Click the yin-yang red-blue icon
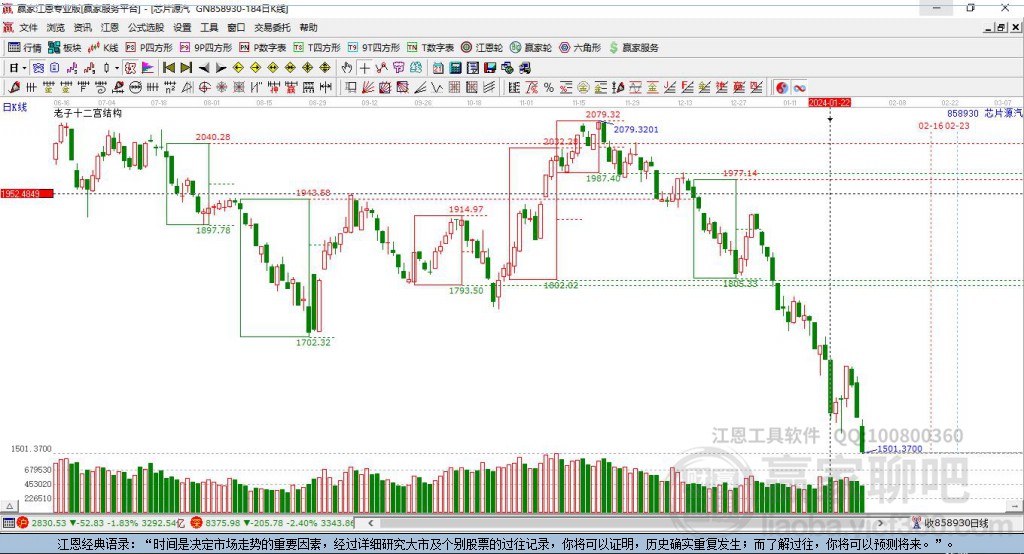Viewport: 1024px width, 554px height. [x=782, y=88]
